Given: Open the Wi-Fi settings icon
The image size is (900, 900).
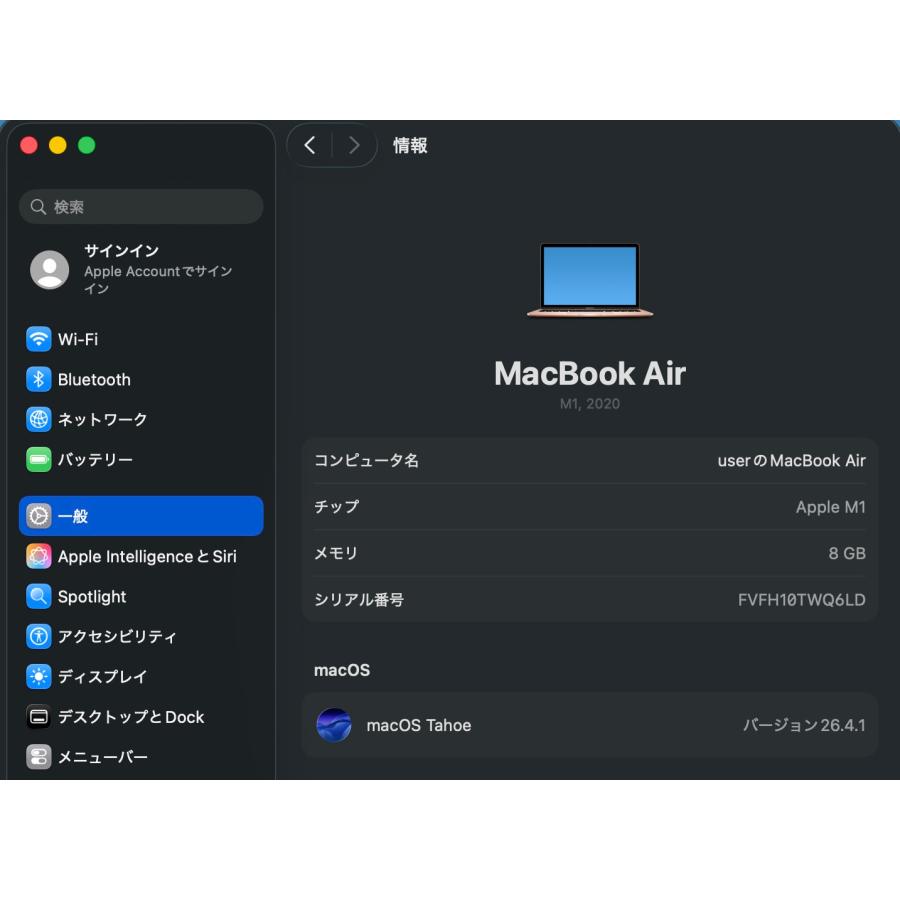Looking at the screenshot, I should [38, 339].
